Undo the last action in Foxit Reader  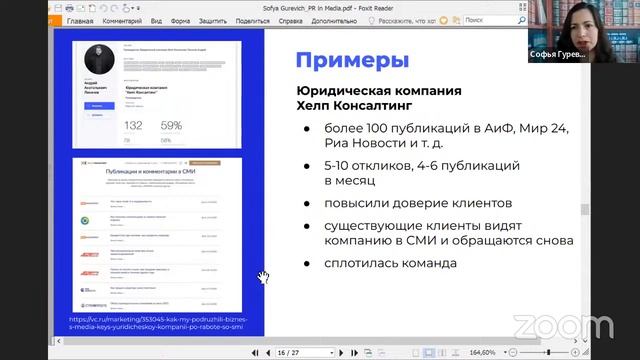coord(103,8)
